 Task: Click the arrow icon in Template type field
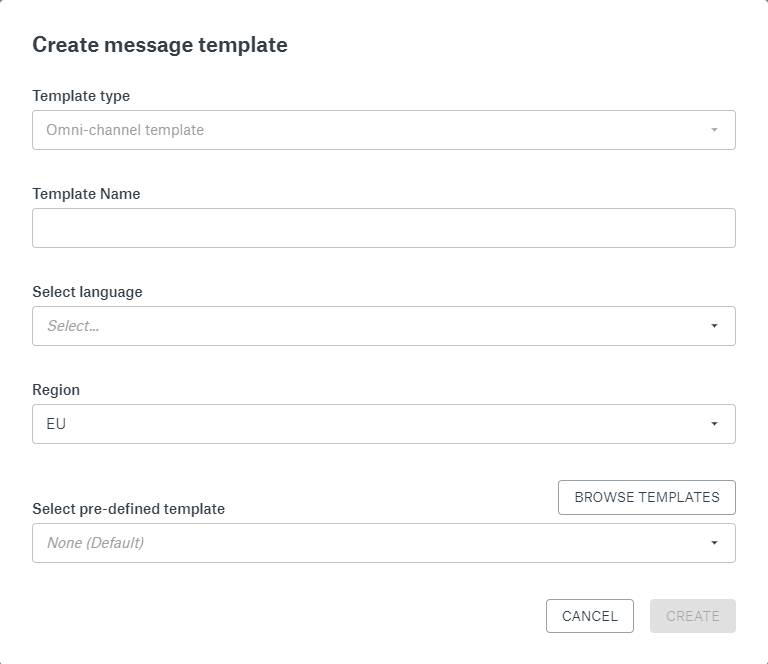tap(714, 130)
